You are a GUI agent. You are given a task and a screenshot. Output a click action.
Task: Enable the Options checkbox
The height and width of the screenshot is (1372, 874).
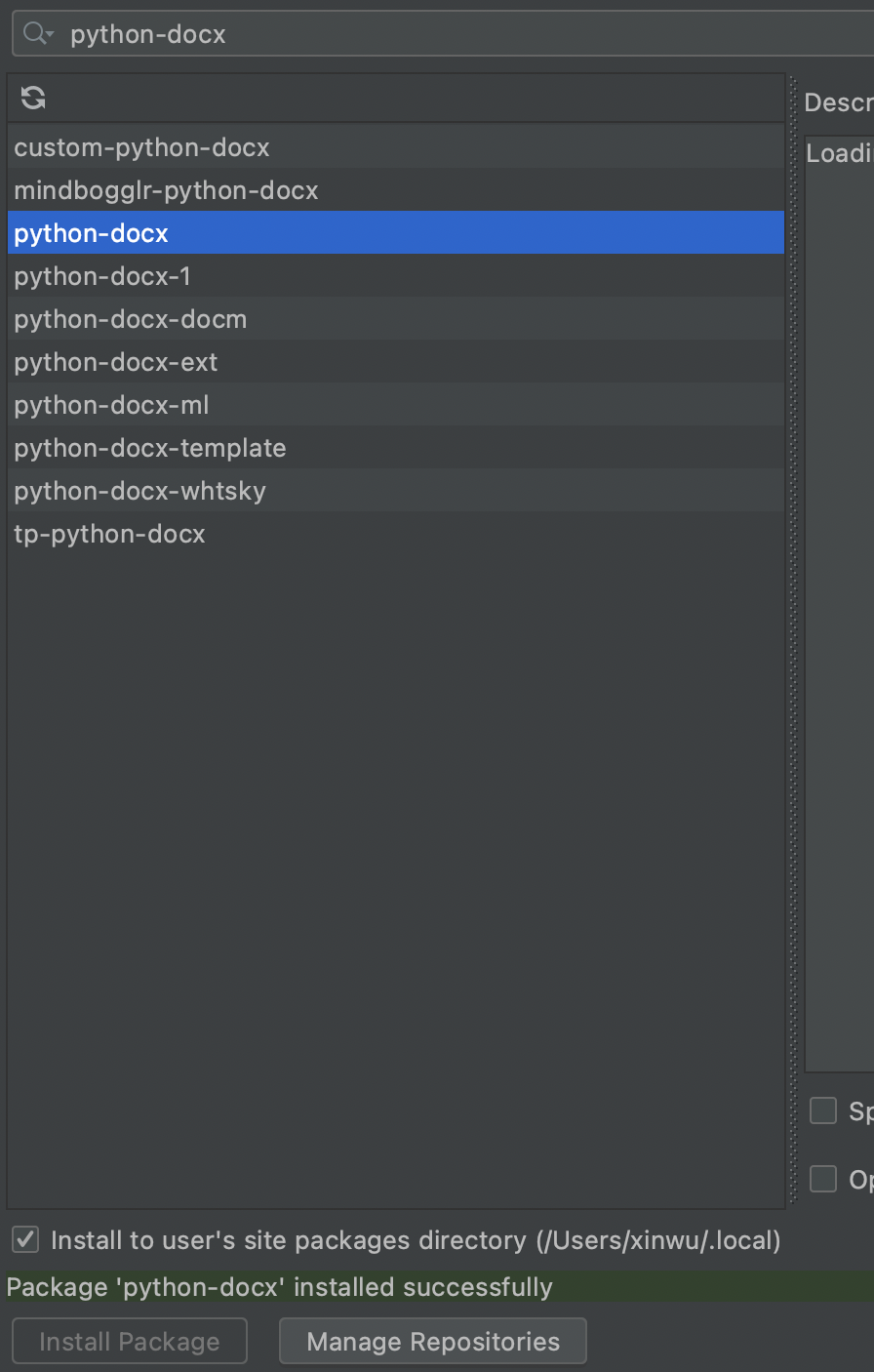point(823,1179)
